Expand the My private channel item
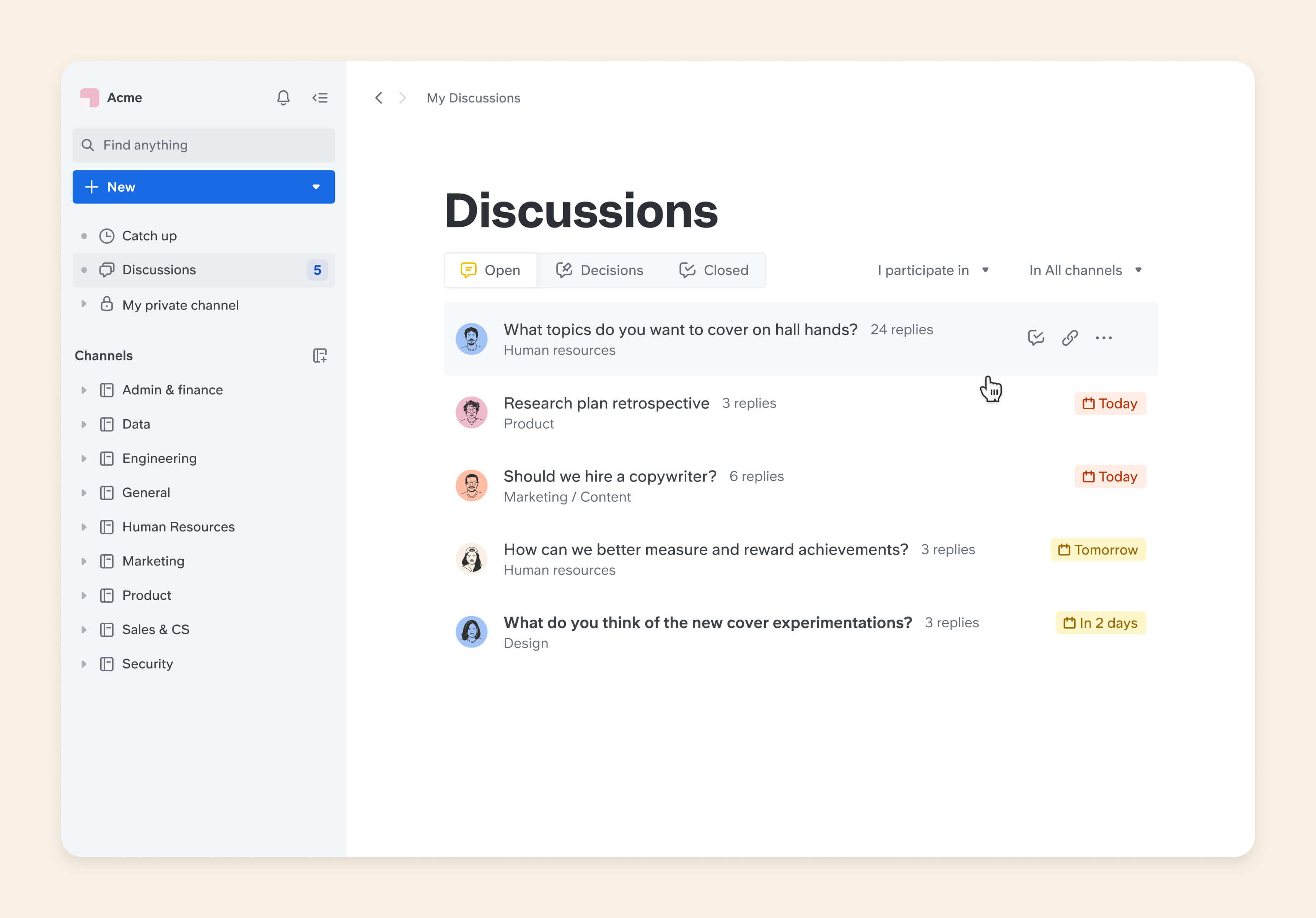 84,304
